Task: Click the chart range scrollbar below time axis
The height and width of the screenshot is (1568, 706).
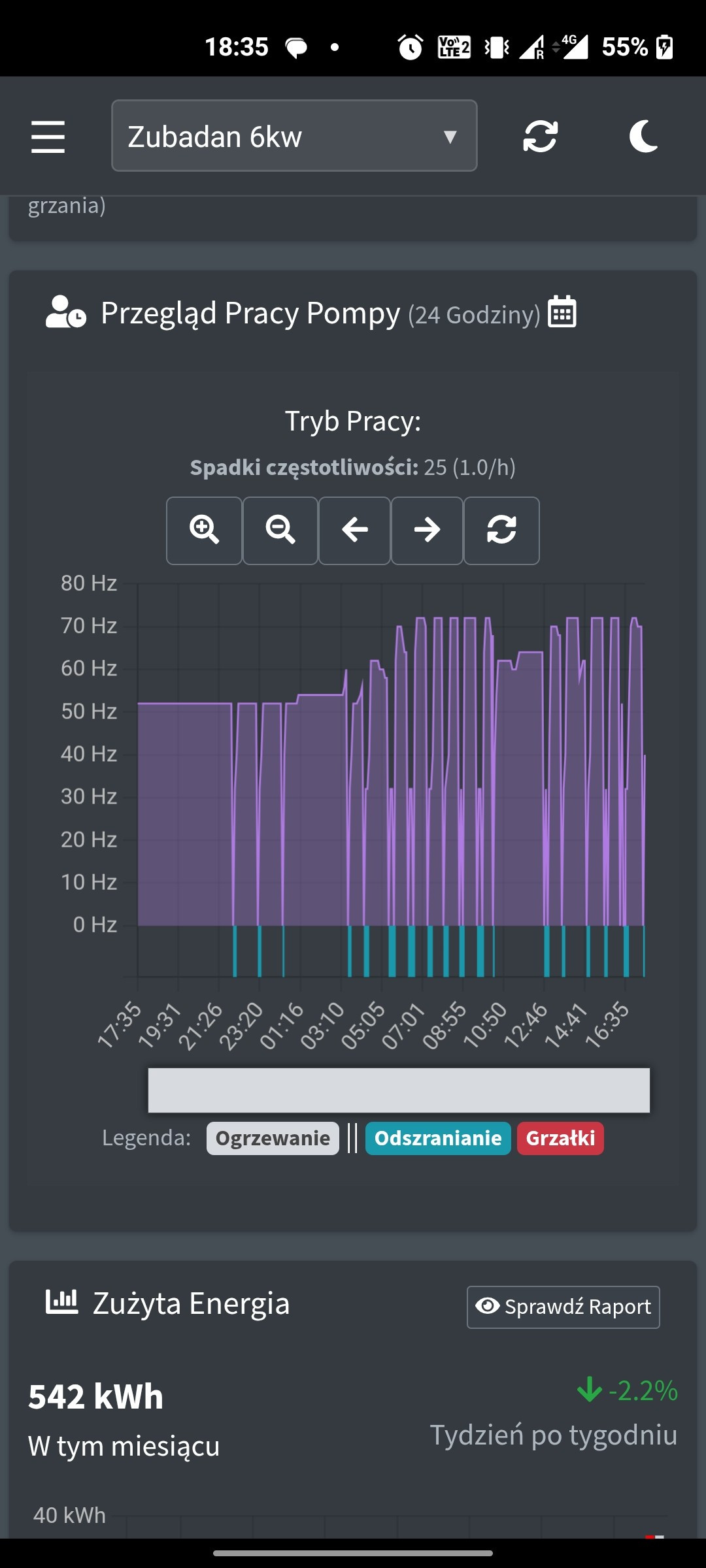Action: click(399, 1090)
